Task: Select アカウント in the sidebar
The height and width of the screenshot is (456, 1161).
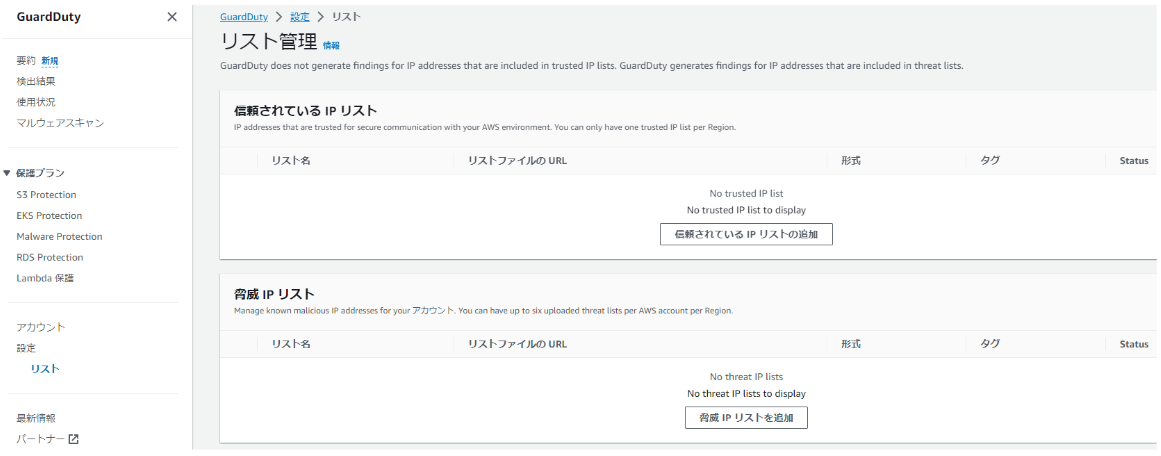Action: tap(41, 327)
